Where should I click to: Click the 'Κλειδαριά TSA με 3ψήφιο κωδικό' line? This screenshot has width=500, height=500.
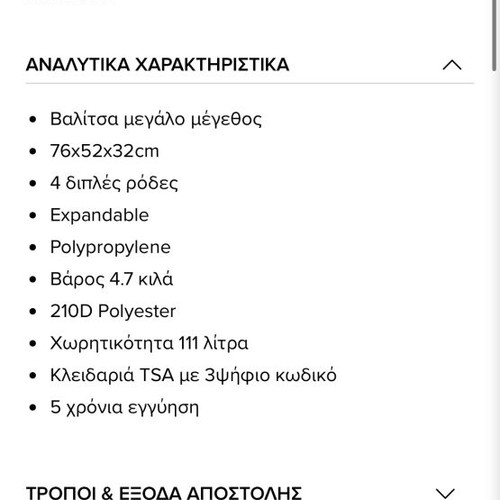click(x=193, y=375)
